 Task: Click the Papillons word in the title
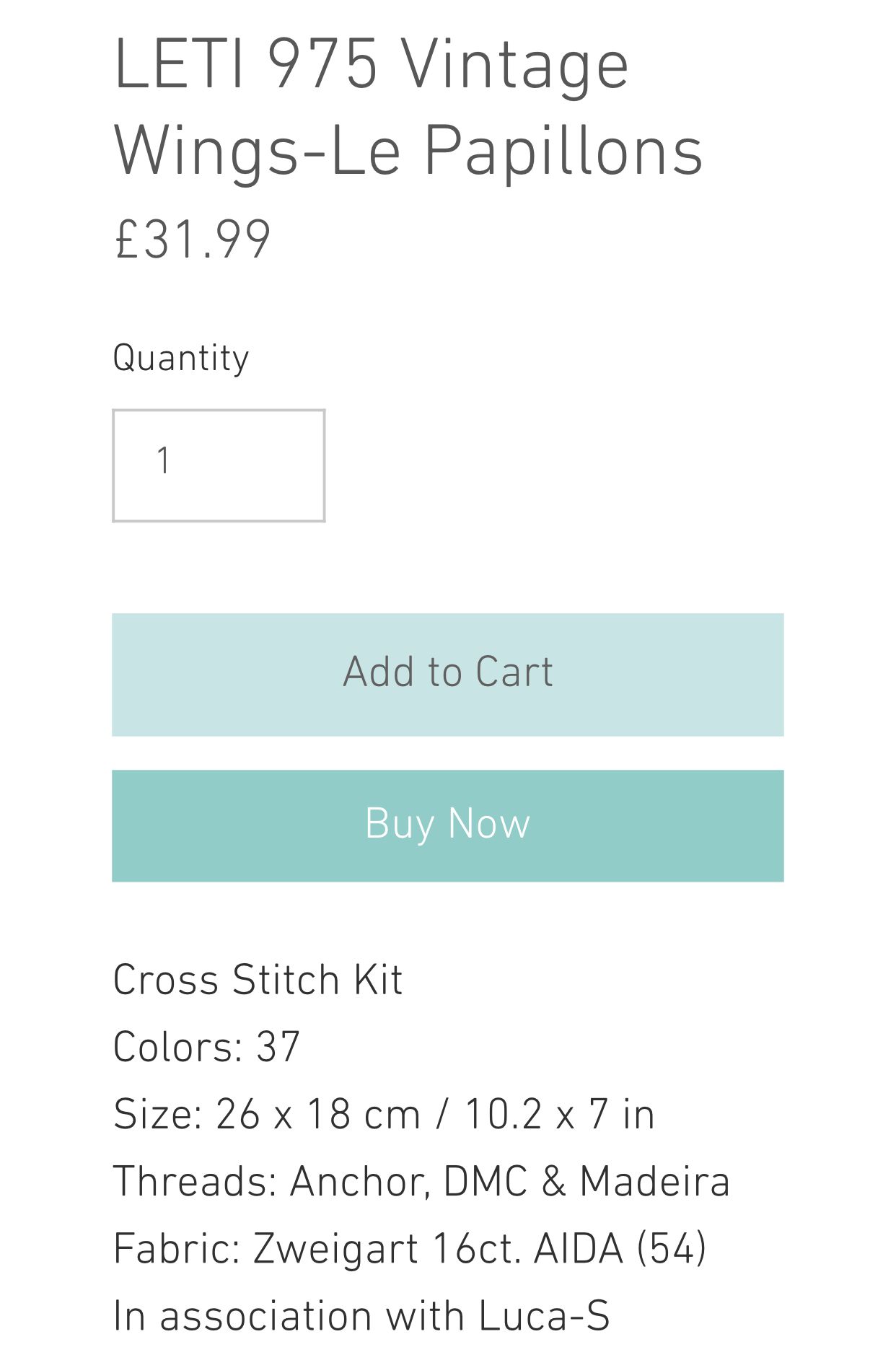point(563,152)
